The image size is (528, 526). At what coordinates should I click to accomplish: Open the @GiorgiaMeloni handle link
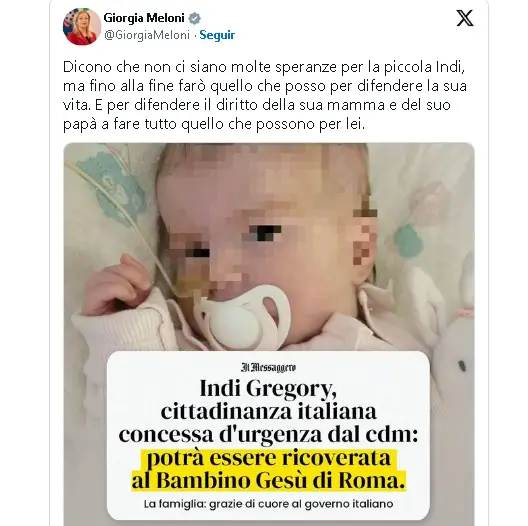pyautogui.click(x=147, y=35)
